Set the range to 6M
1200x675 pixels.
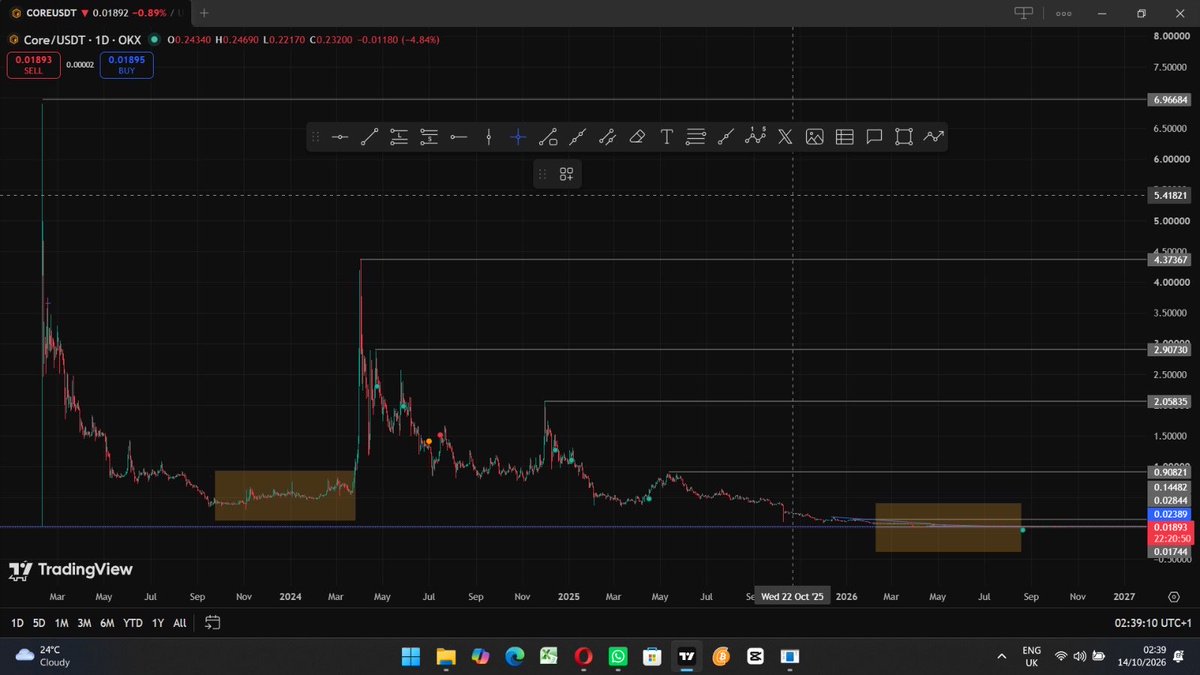[108, 623]
